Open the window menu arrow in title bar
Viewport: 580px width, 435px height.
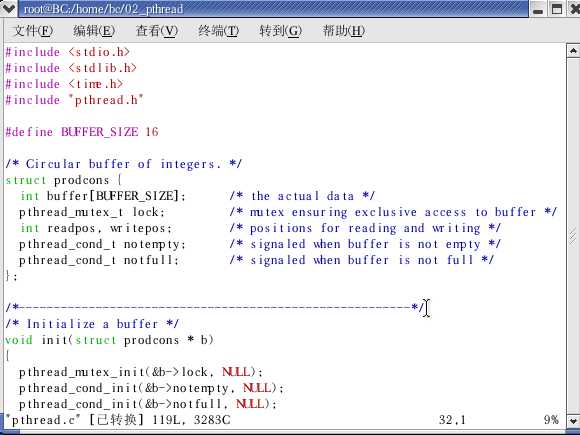pyautogui.click(x=8, y=8)
